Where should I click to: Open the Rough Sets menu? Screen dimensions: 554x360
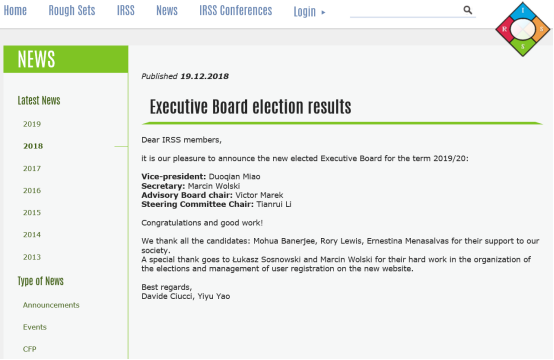pos(72,11)
